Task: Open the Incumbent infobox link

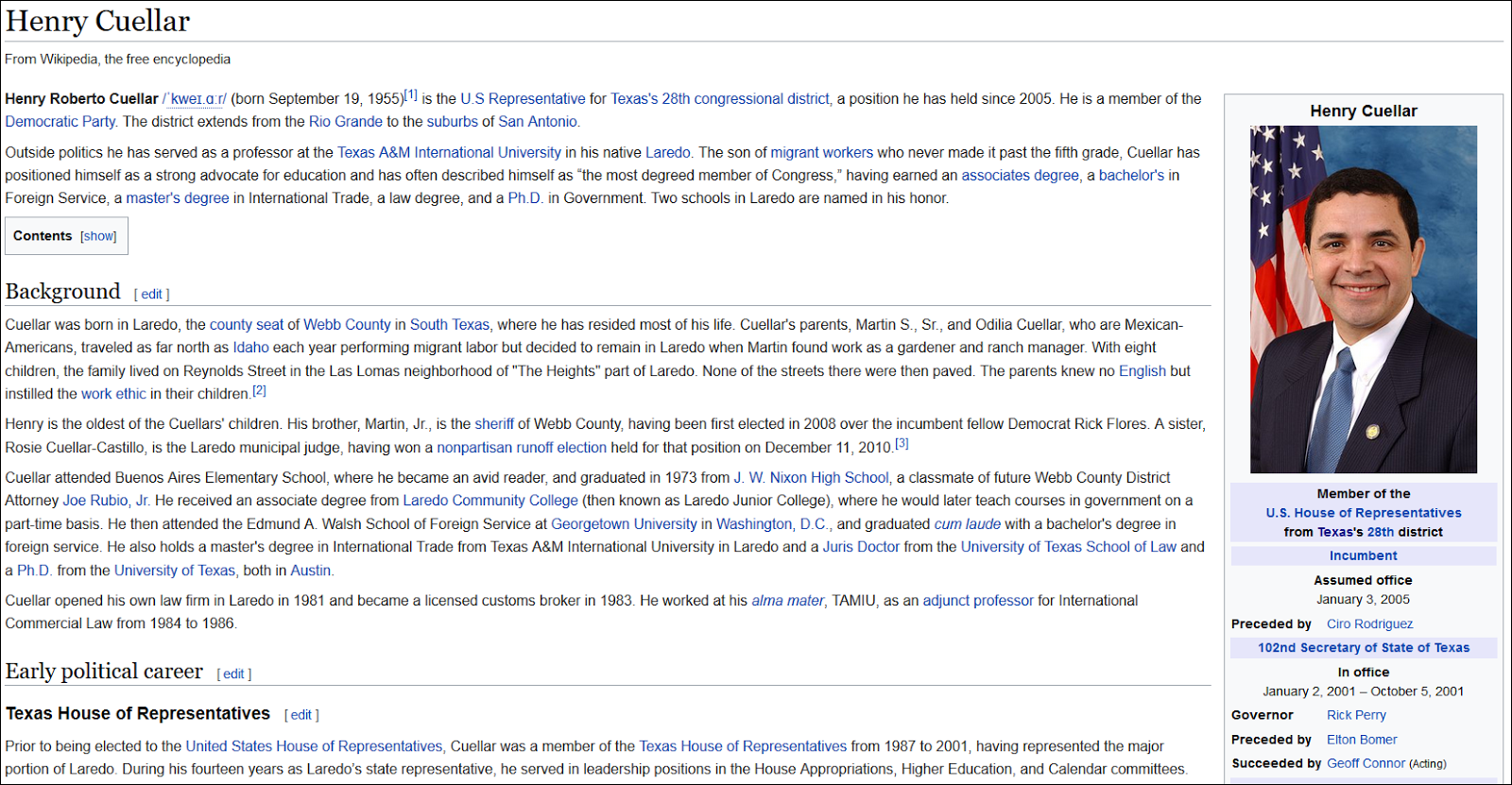Action: [1364, 556]
